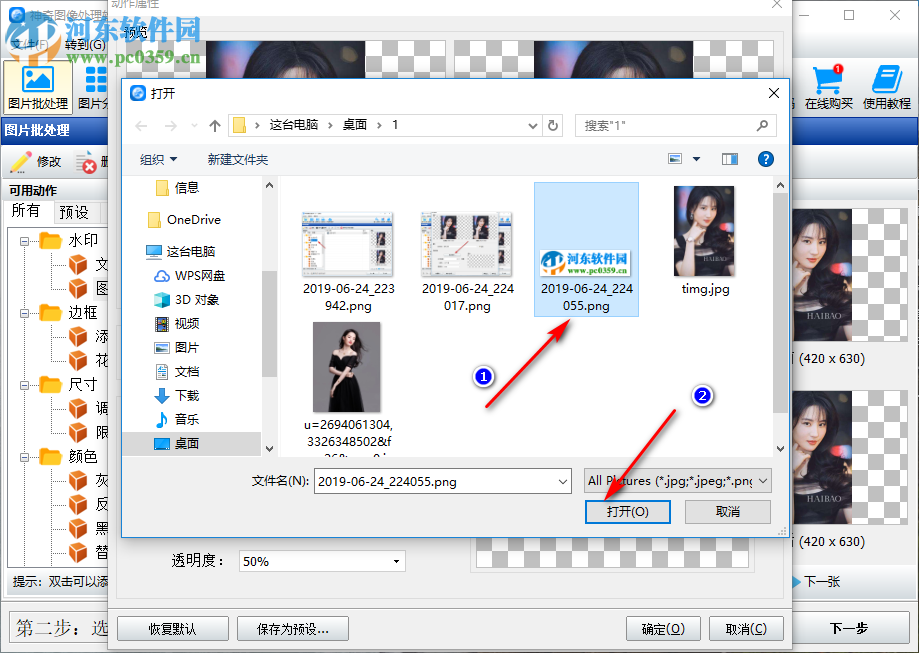The image size is (919, 653).
Task: Click the 下一步 button
Action: pyautogui.click(x=849, y=628)
